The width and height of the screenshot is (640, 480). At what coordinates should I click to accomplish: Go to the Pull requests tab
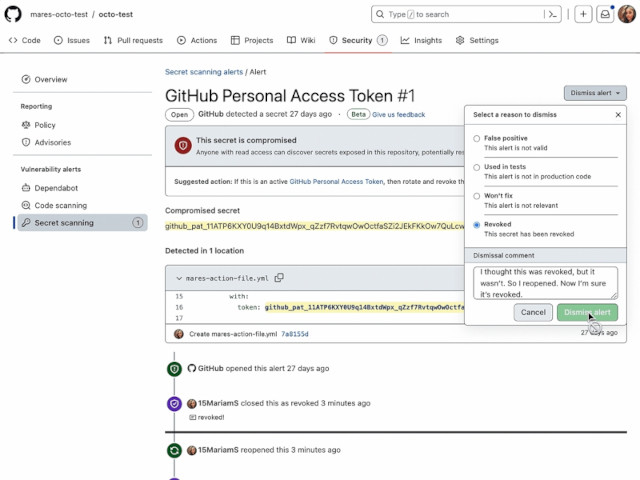(x=133, y=40)
